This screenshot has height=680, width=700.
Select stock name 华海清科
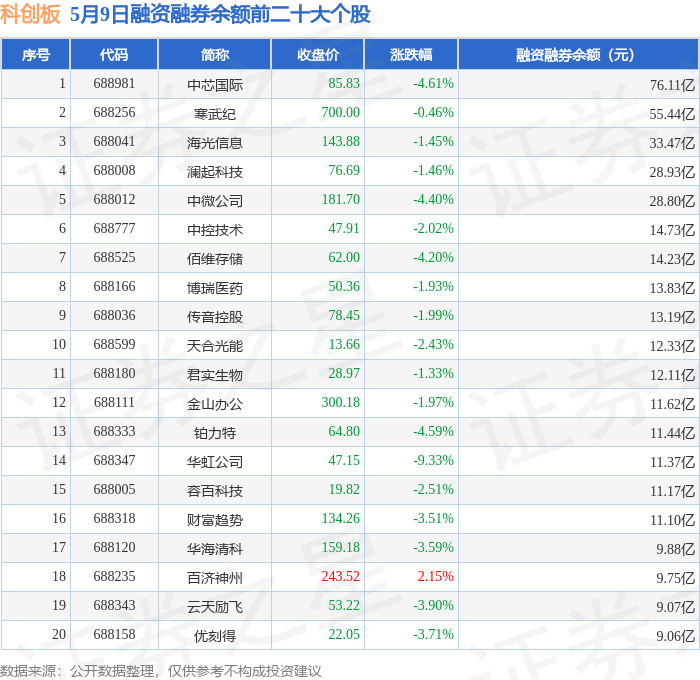pyautogui.click(x=215, y=549)
